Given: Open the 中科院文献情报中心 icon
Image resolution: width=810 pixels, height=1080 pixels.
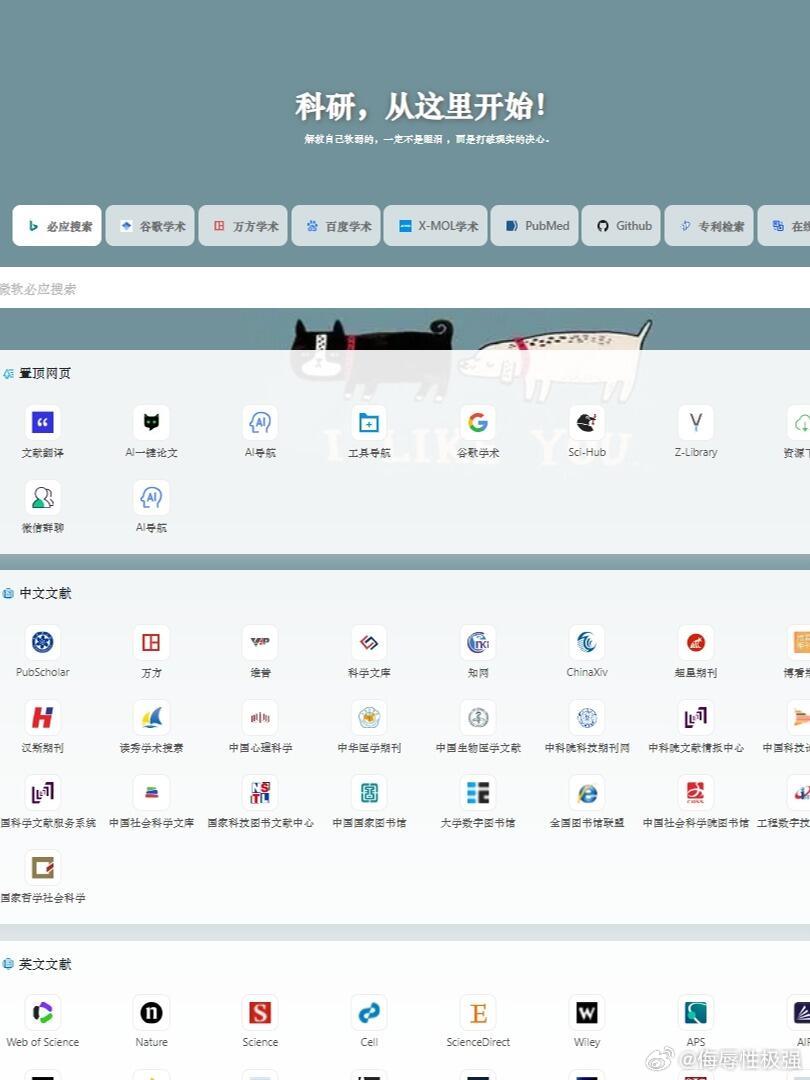Looking at the screenshot, I should click(x=696, y=717).
